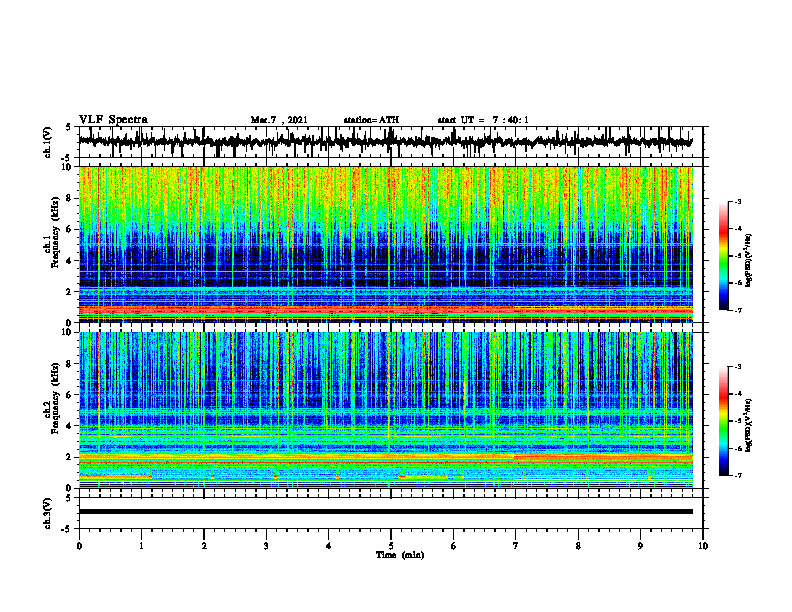Click the "-3" label on ch.1 color bar
Viewport: 792px width, 612px height.
(x=738, y=201)
